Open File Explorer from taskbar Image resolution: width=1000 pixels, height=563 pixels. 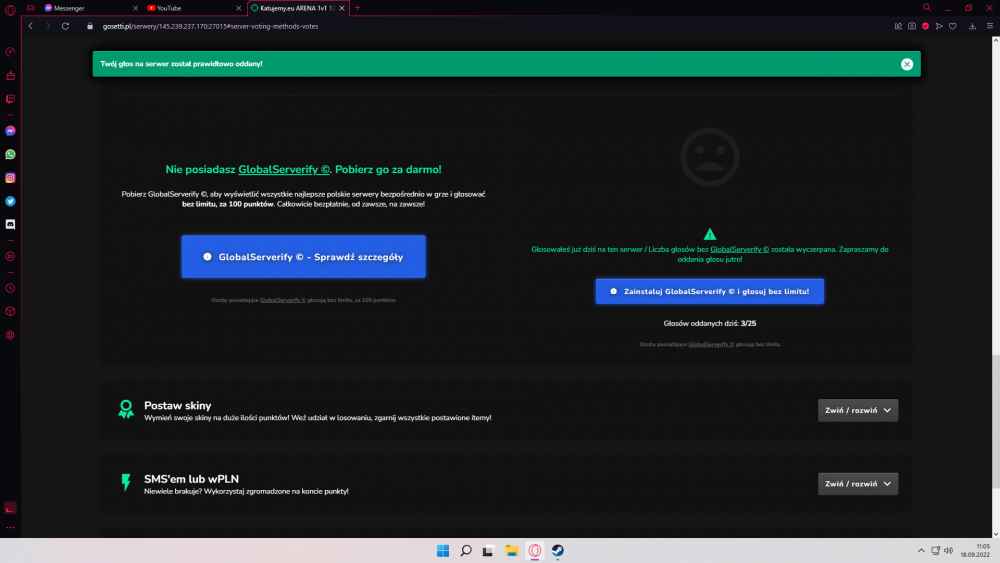pos(511,551)
